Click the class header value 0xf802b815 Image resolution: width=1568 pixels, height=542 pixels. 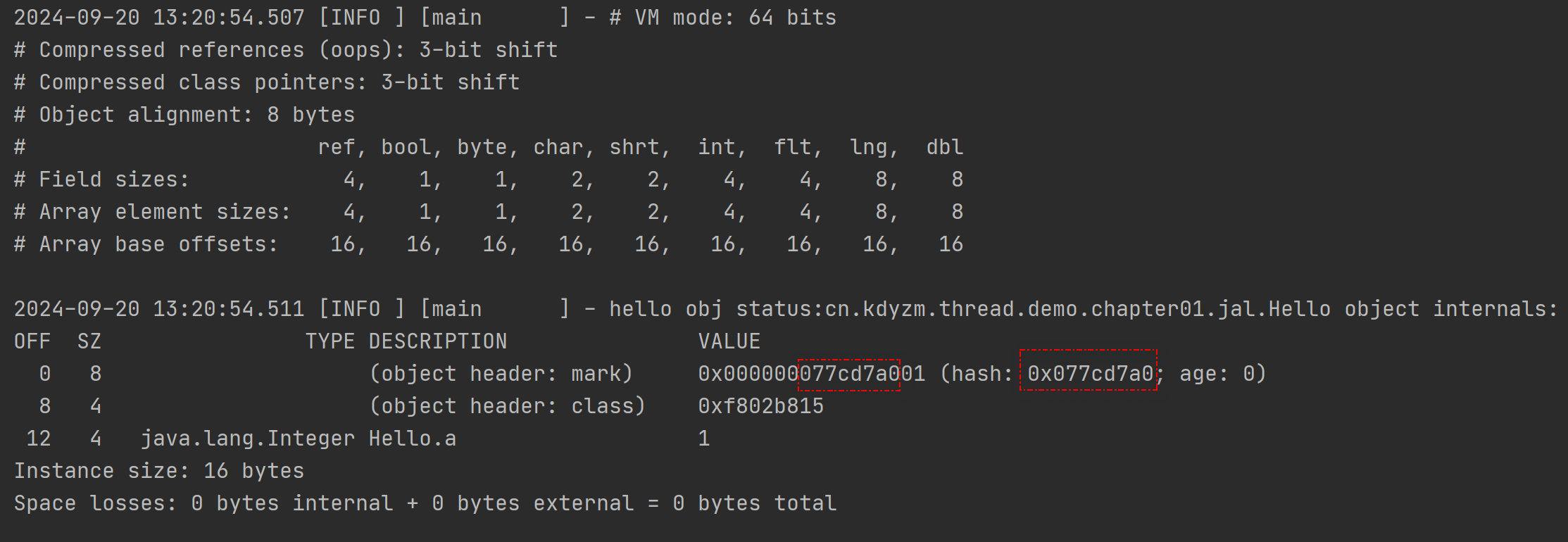pyautogui.click(x=760, y=406)
